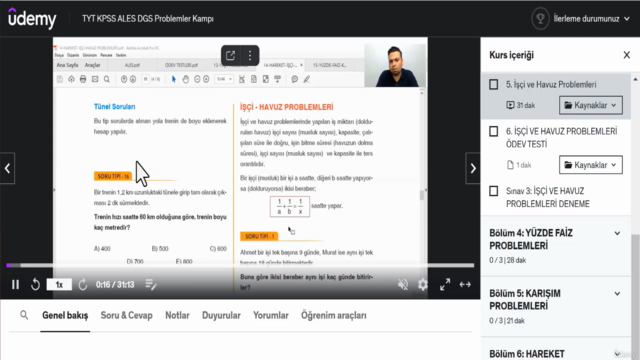Open the TYT KPSS ALES DGS Problemler Kampı link
The height and width of the screenshot is (360, 640).
pyautogui.click(x=148, y=19)
